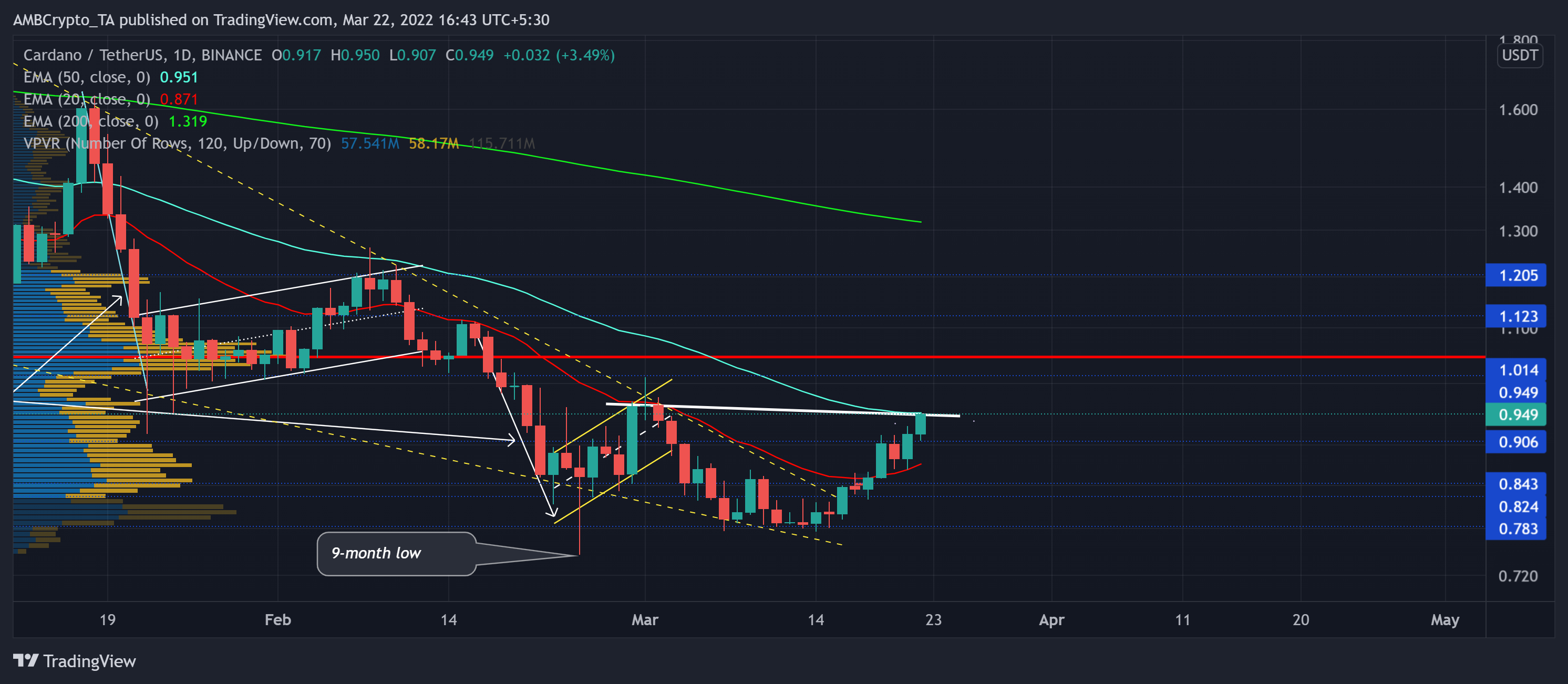
Task: Select the USDT currency label
Action: point(1519,55)
